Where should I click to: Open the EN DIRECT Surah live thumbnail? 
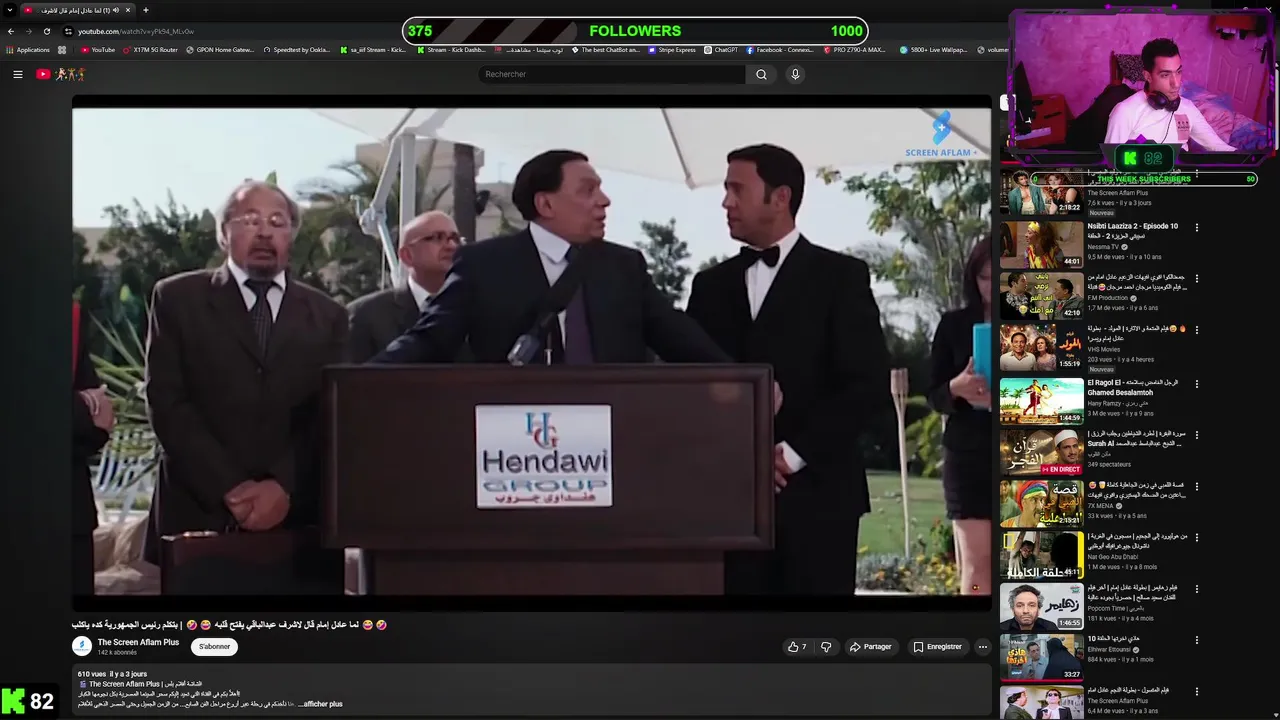(1041, 451)
